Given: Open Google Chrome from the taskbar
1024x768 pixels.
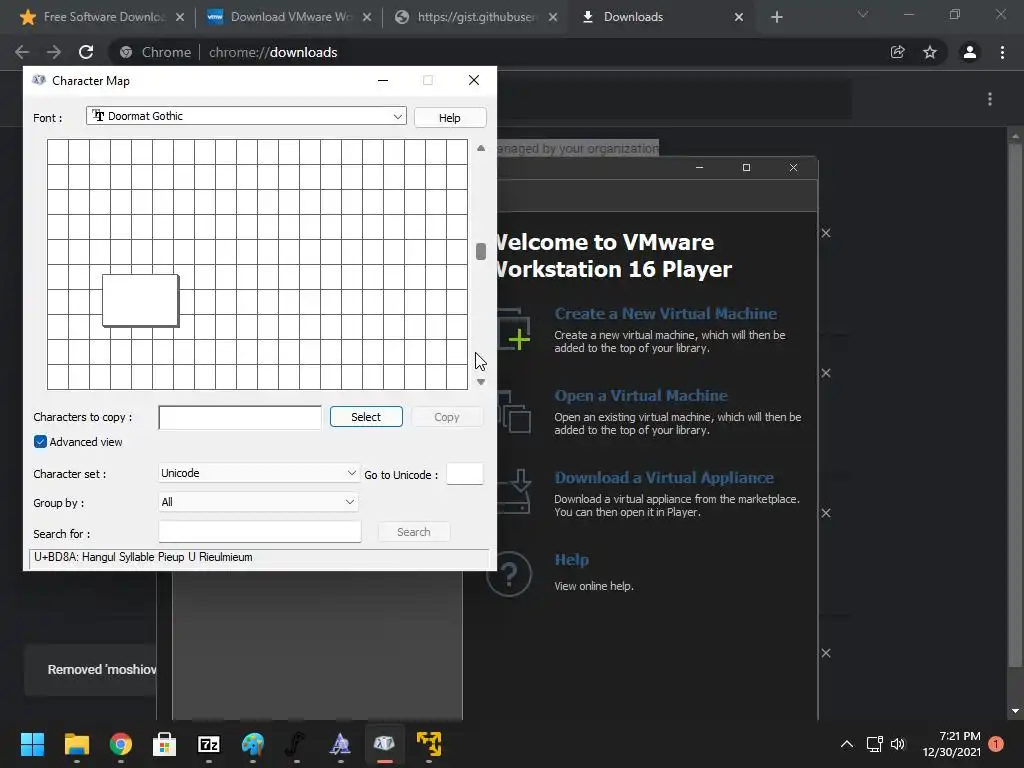Looking at the screenshot, I should tap(121, 744).
